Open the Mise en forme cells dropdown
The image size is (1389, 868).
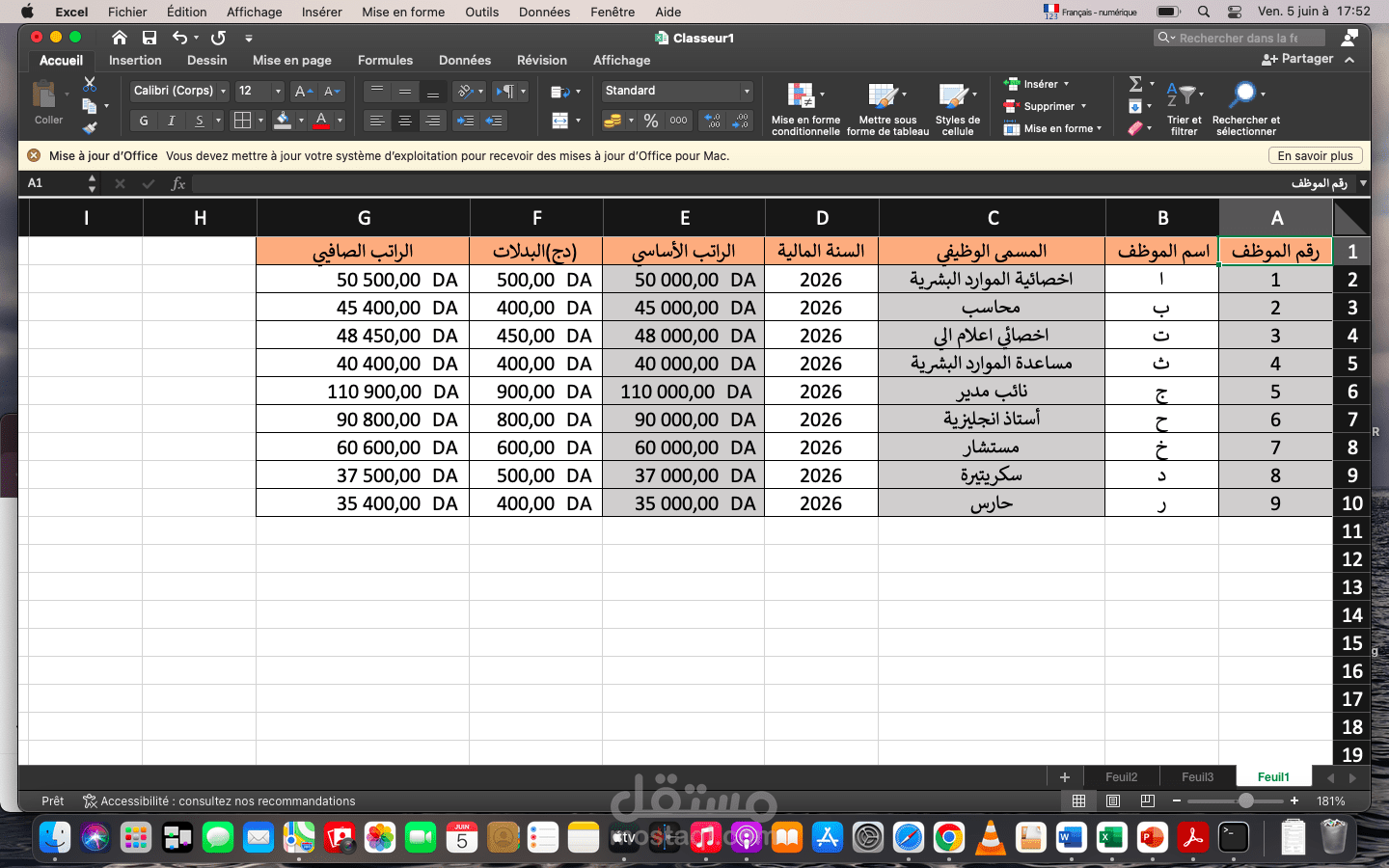pyautogui.click(x=1052, y=128)
